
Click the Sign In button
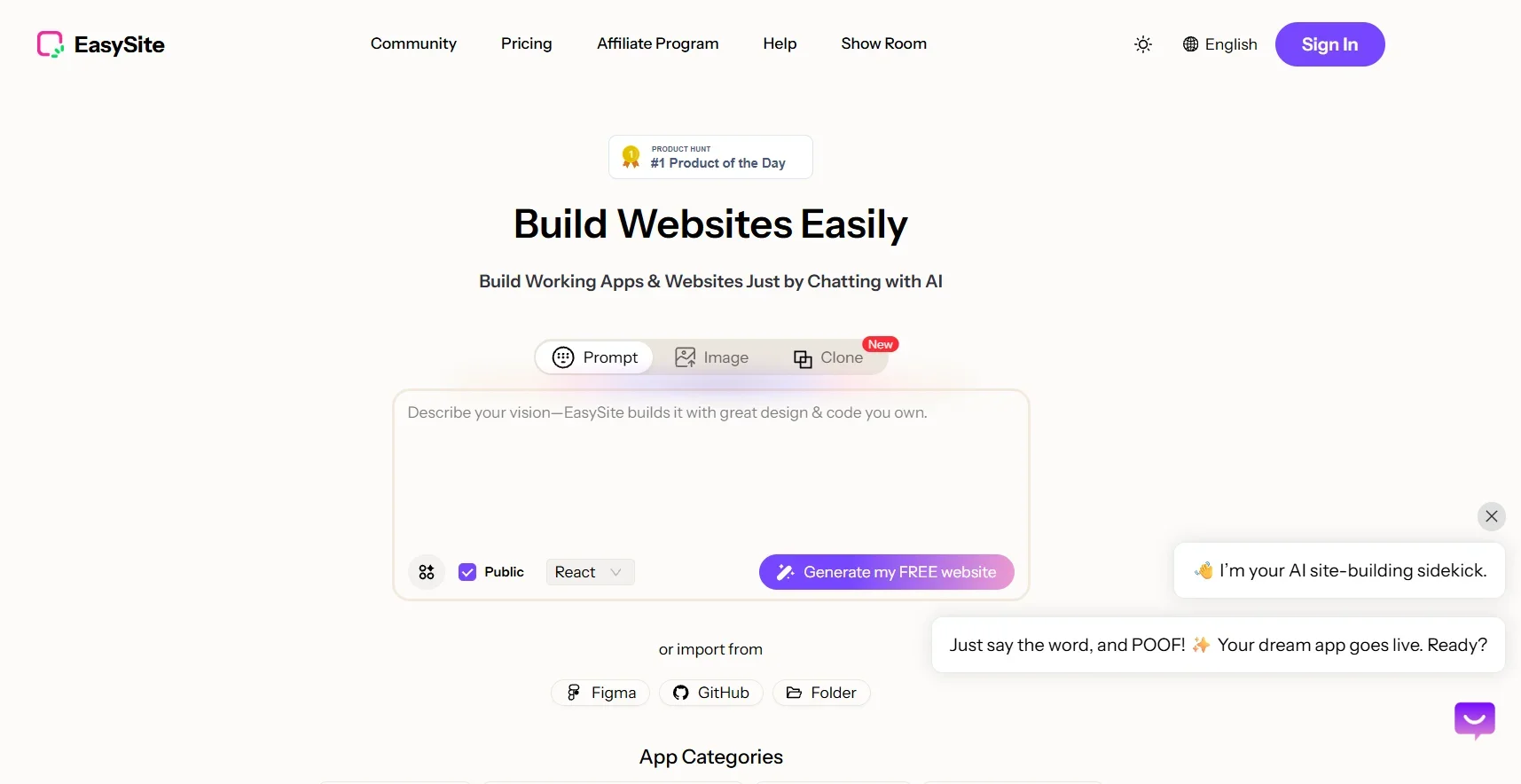pyautogui.click(x=1329, y=44)
